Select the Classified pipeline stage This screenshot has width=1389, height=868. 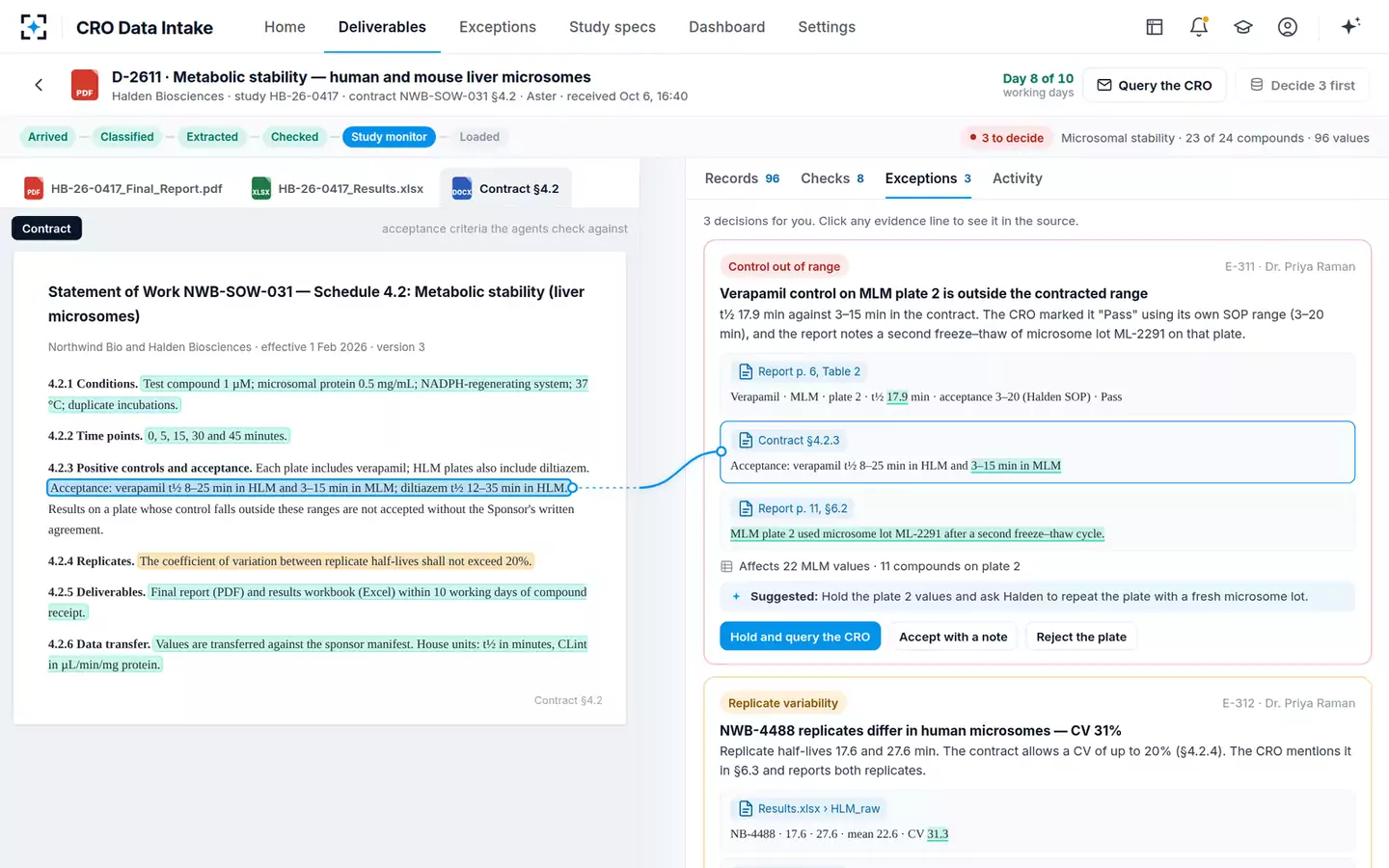(127, 137)
